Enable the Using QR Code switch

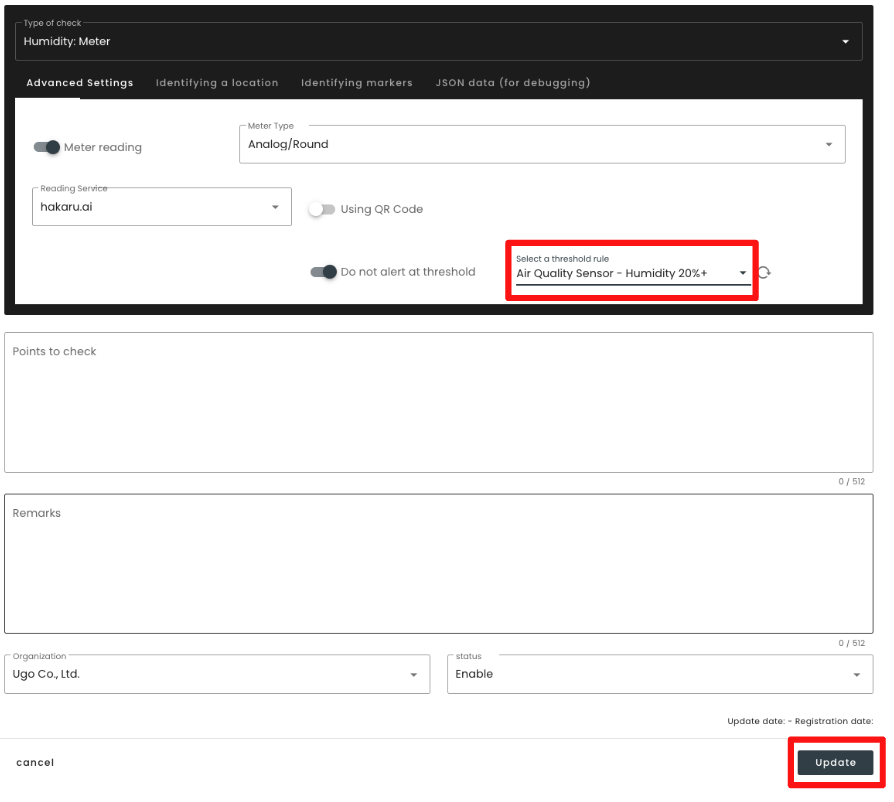[322, 209]
